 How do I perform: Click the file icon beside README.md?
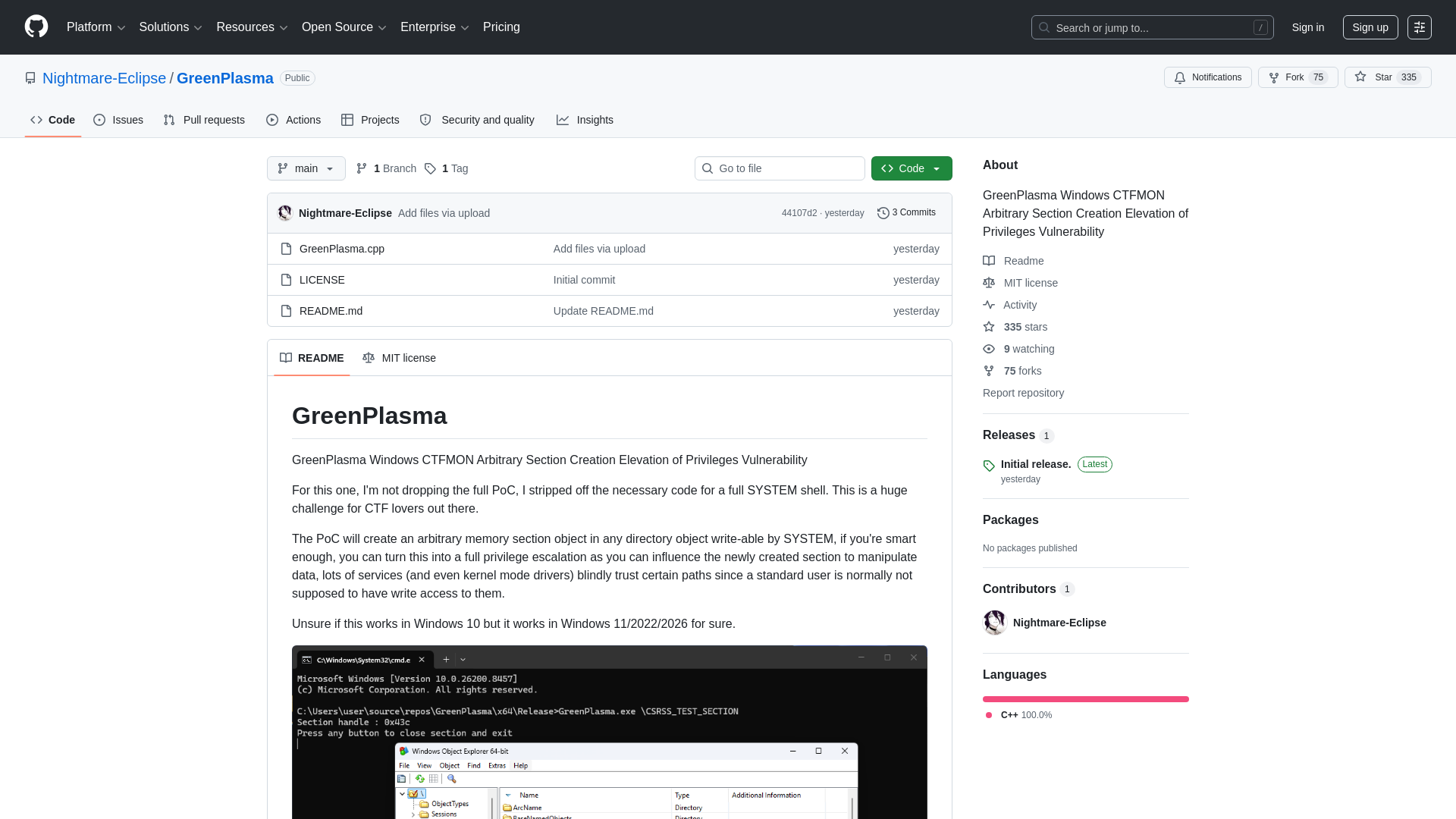point(286,311)
